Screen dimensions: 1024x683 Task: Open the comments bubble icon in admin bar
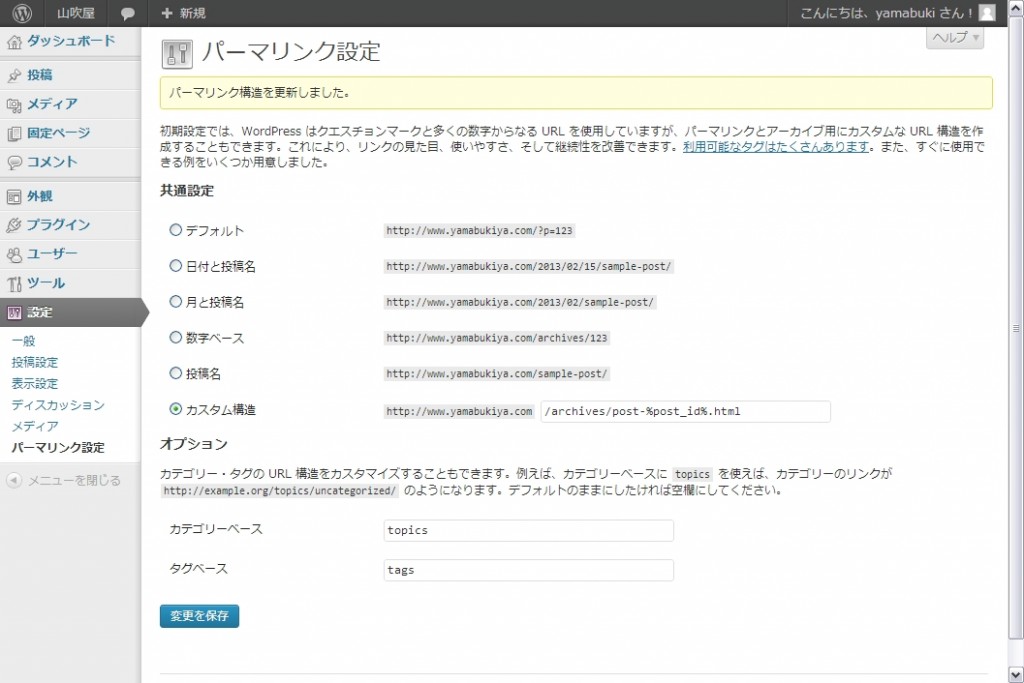[x=127, y=13]
